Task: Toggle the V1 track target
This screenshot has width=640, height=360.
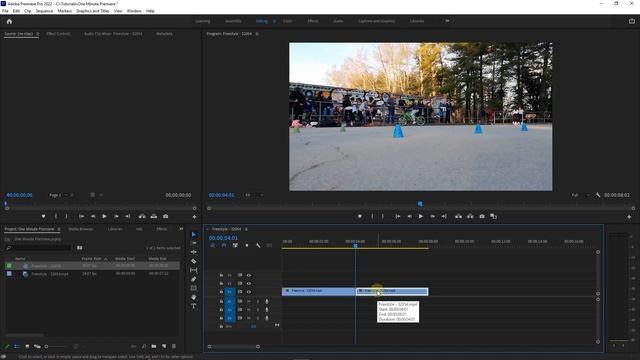Action: tap(230, 292)
